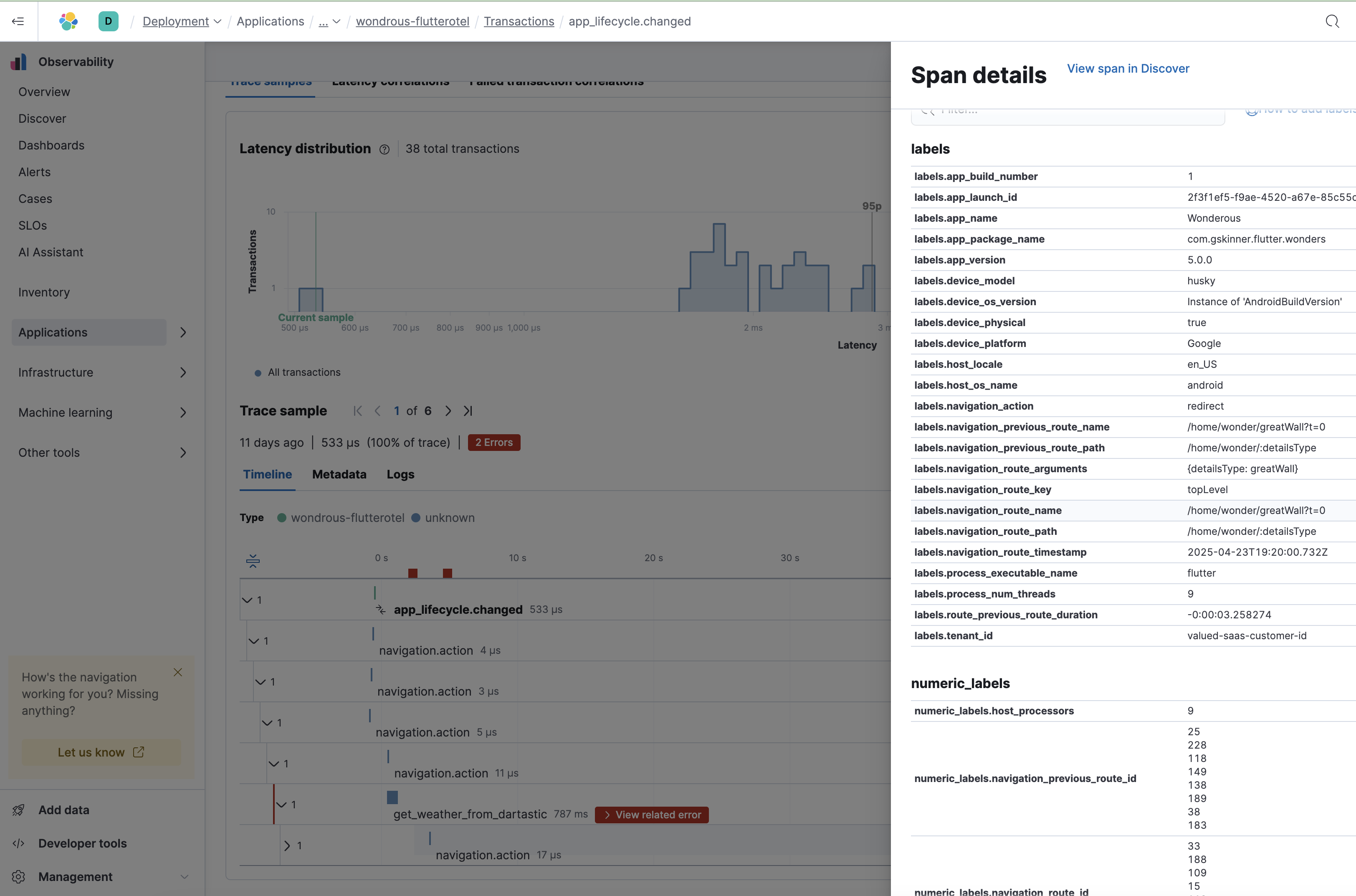Go to the next trace sample
Image resolution: width=1356 pixels, height=896 pixels.
(448, 411)
